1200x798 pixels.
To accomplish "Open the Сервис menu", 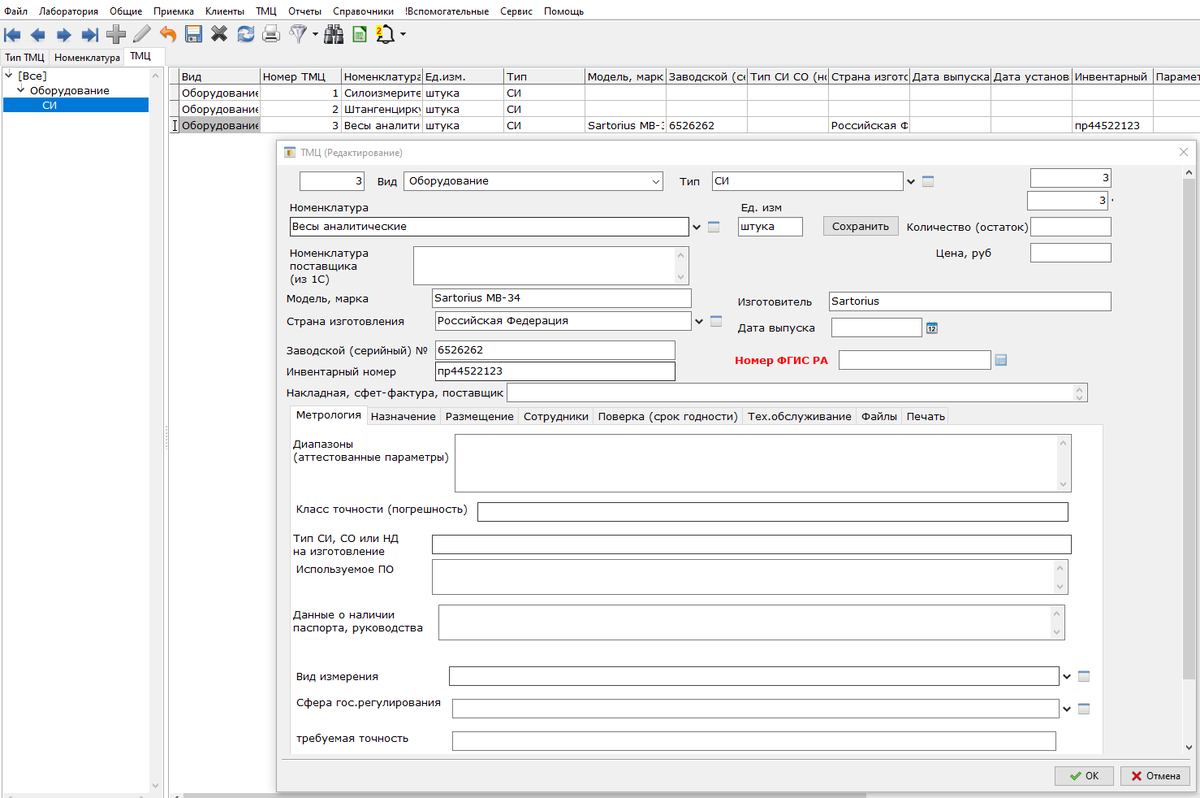I will coord(516,11).
